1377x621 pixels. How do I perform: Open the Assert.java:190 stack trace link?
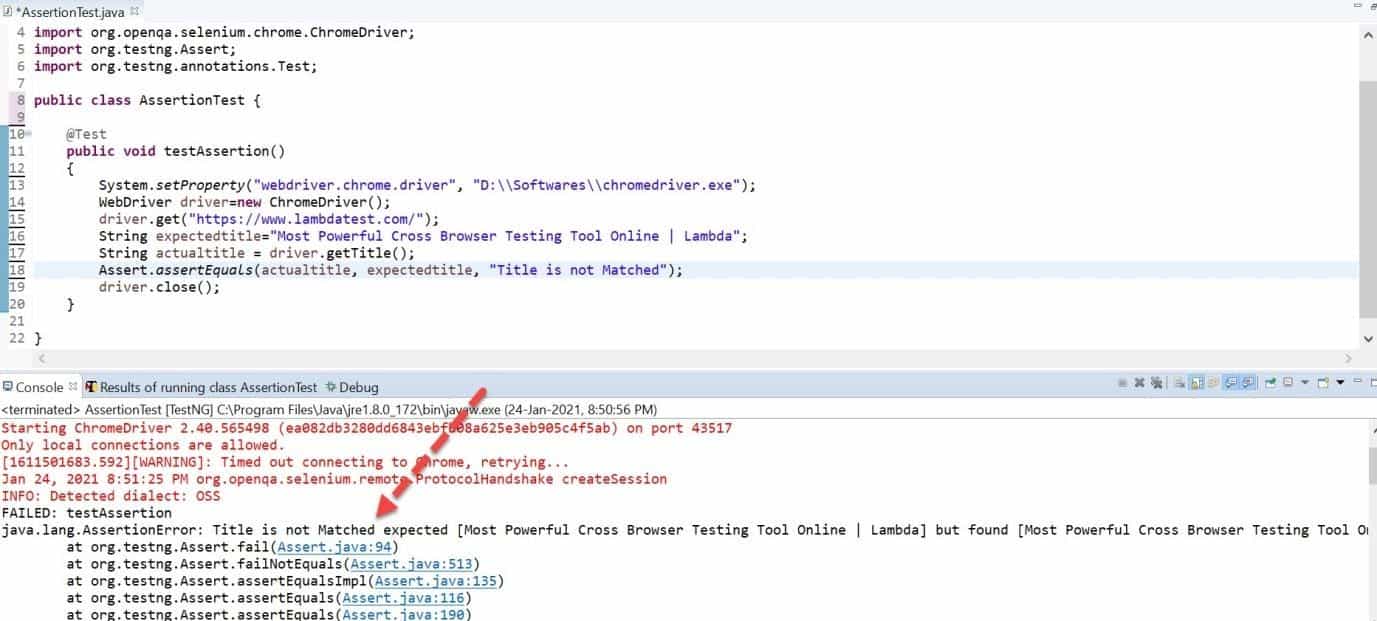[x=404, y=614]
